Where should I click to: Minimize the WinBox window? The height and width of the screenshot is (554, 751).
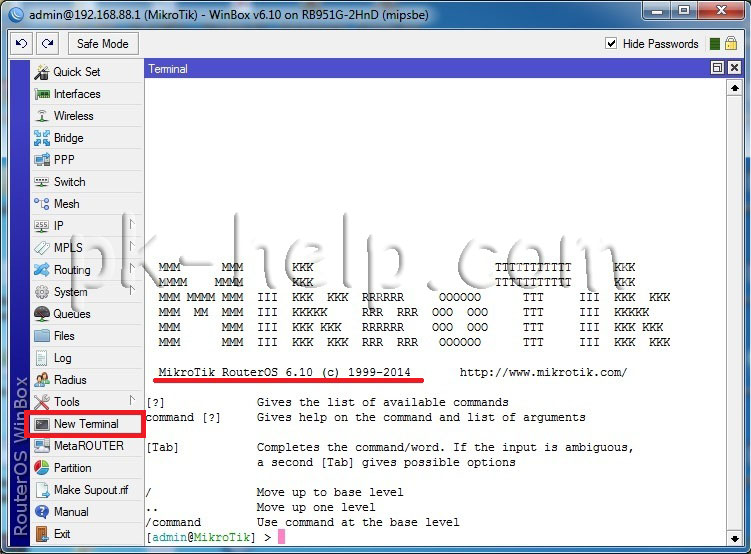[x=658, y=11]
